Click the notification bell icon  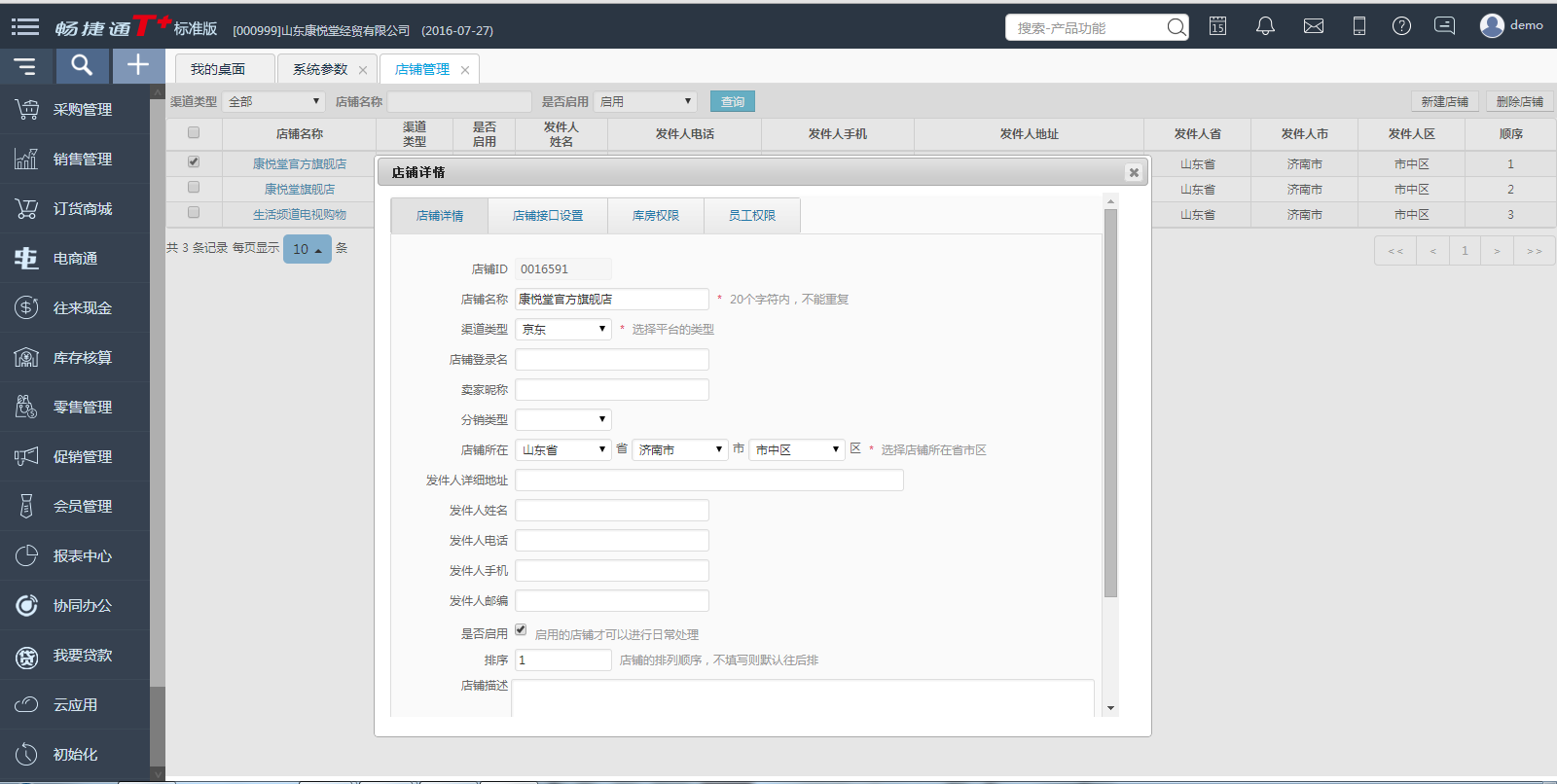click(x=1265, y=26)
